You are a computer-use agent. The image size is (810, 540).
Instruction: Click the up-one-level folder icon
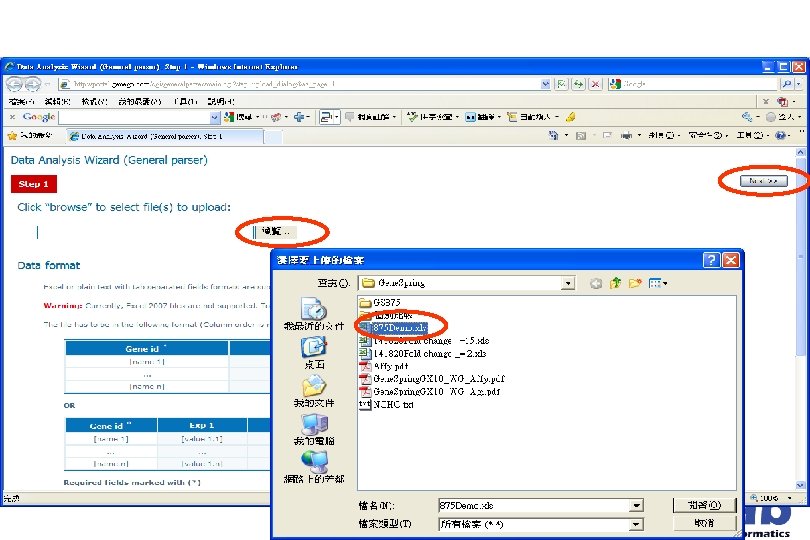point(615,283)
